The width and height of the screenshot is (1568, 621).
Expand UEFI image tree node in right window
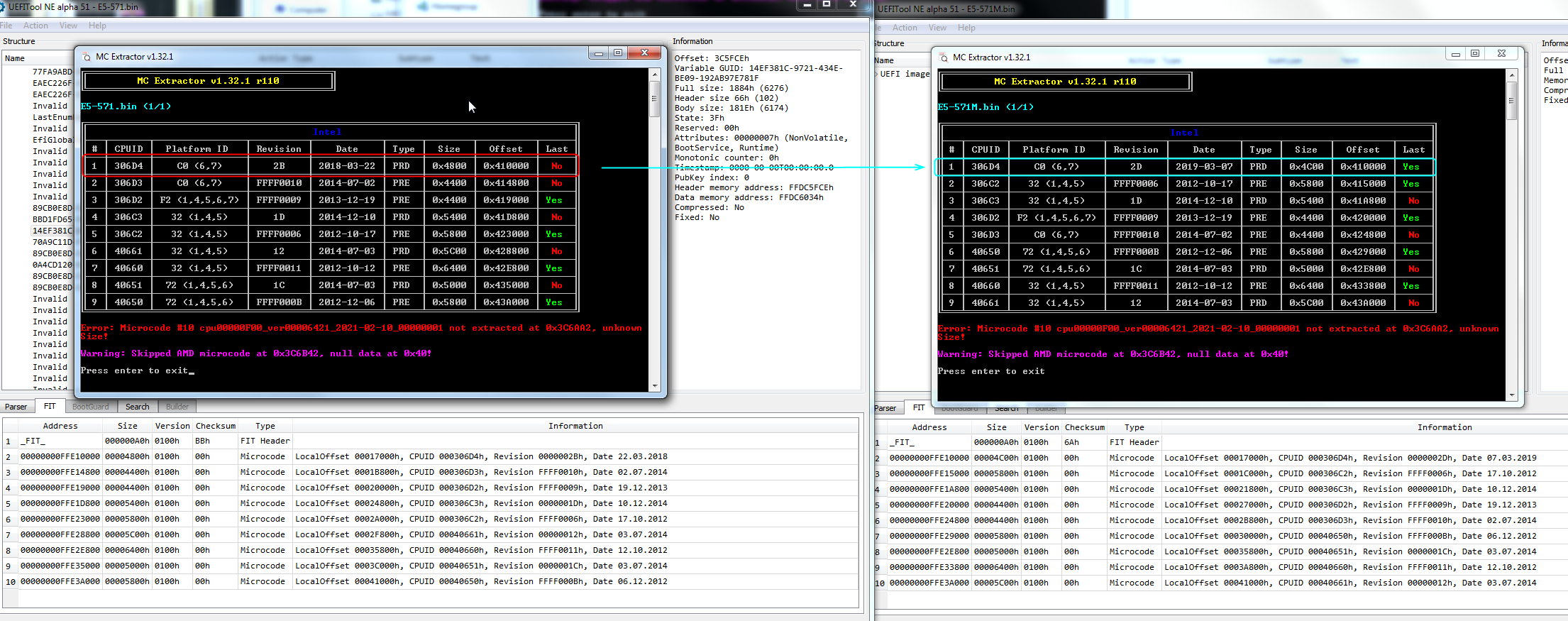(x=877, y=74)
